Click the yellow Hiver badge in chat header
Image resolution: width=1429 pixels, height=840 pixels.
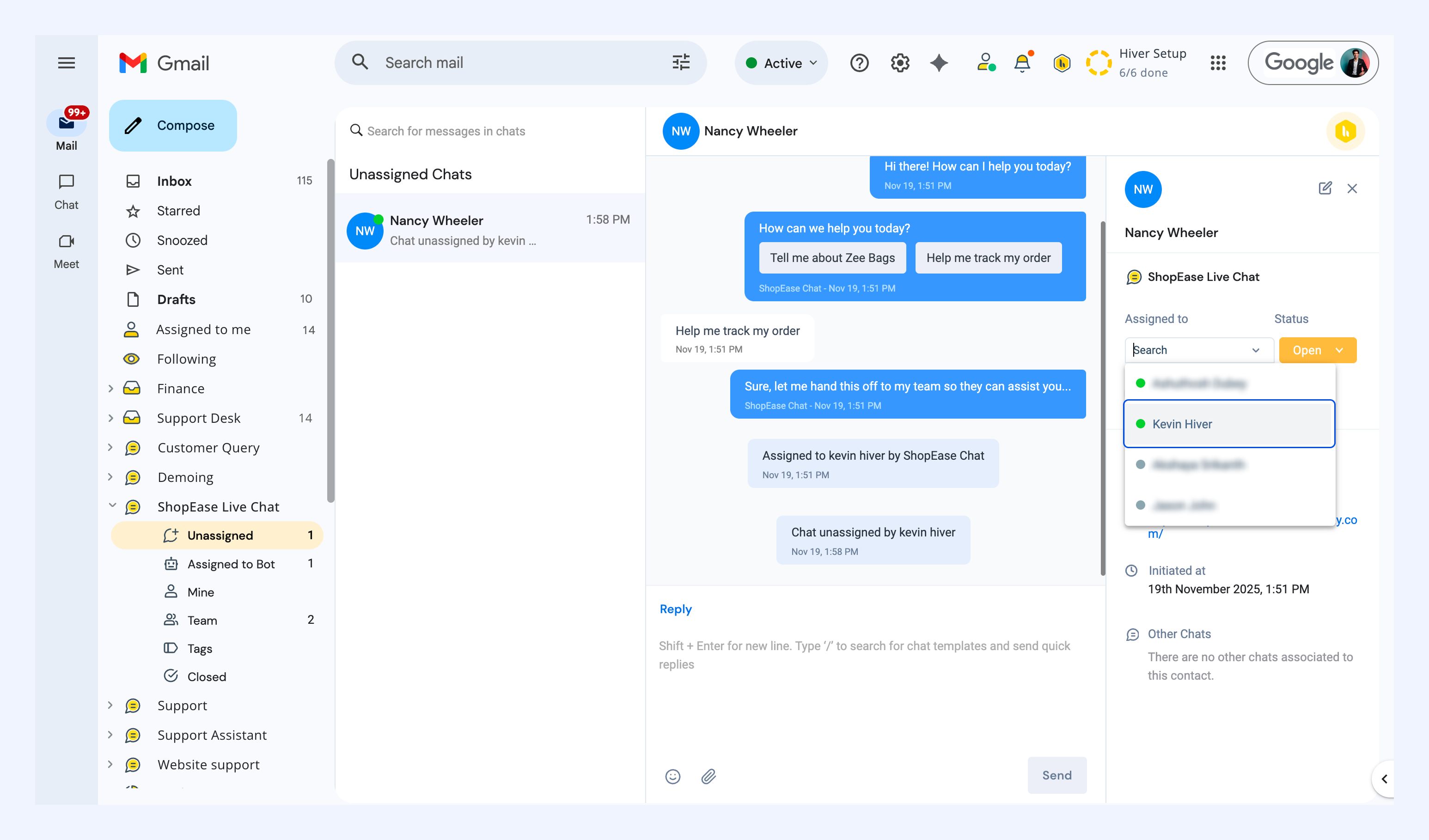pos(1346,132)
